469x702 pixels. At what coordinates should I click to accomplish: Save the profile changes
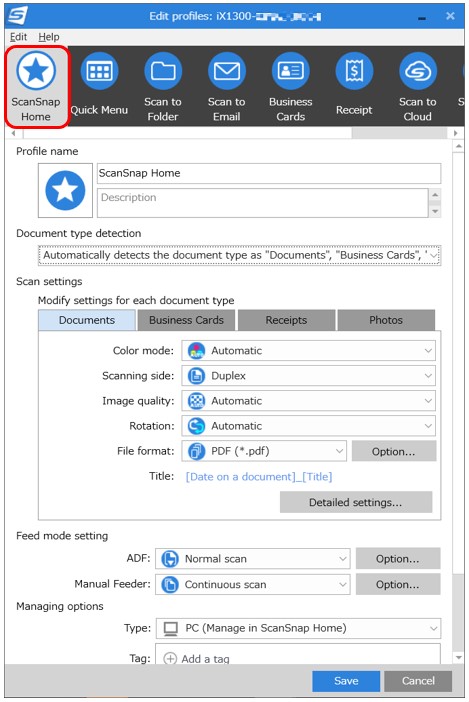pos(346,681)
